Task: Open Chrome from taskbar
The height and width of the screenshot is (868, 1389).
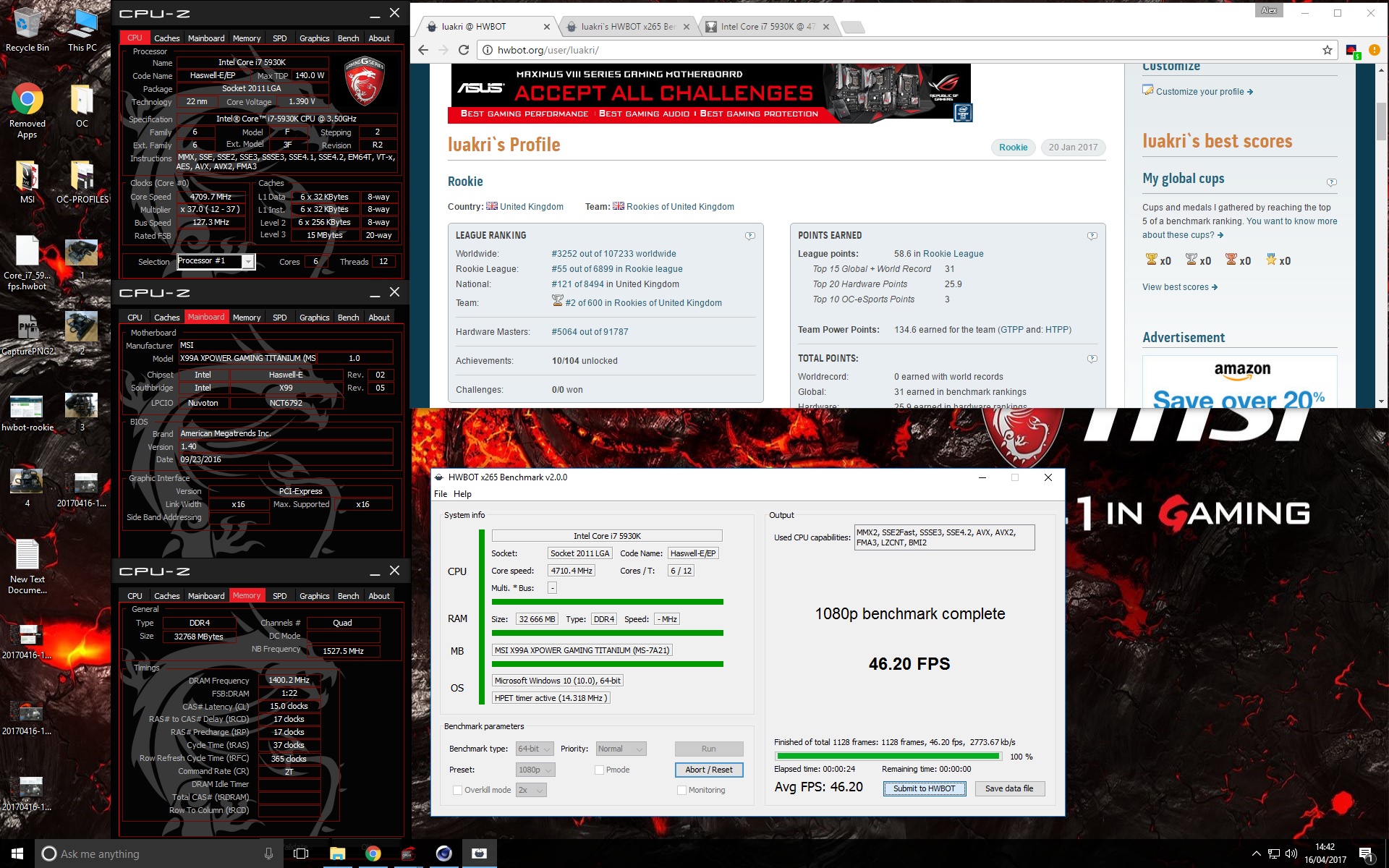Action: (373, 854)
